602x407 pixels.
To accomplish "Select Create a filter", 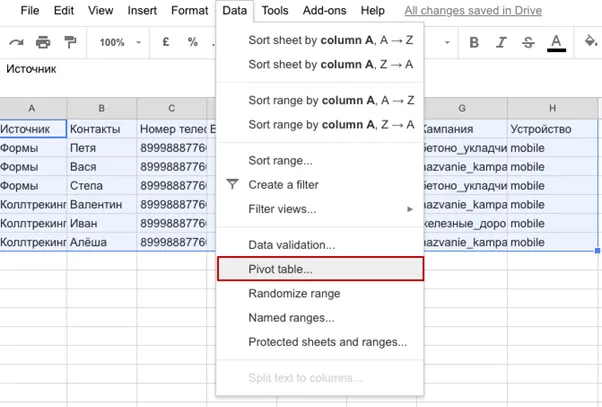I will 320,185.
